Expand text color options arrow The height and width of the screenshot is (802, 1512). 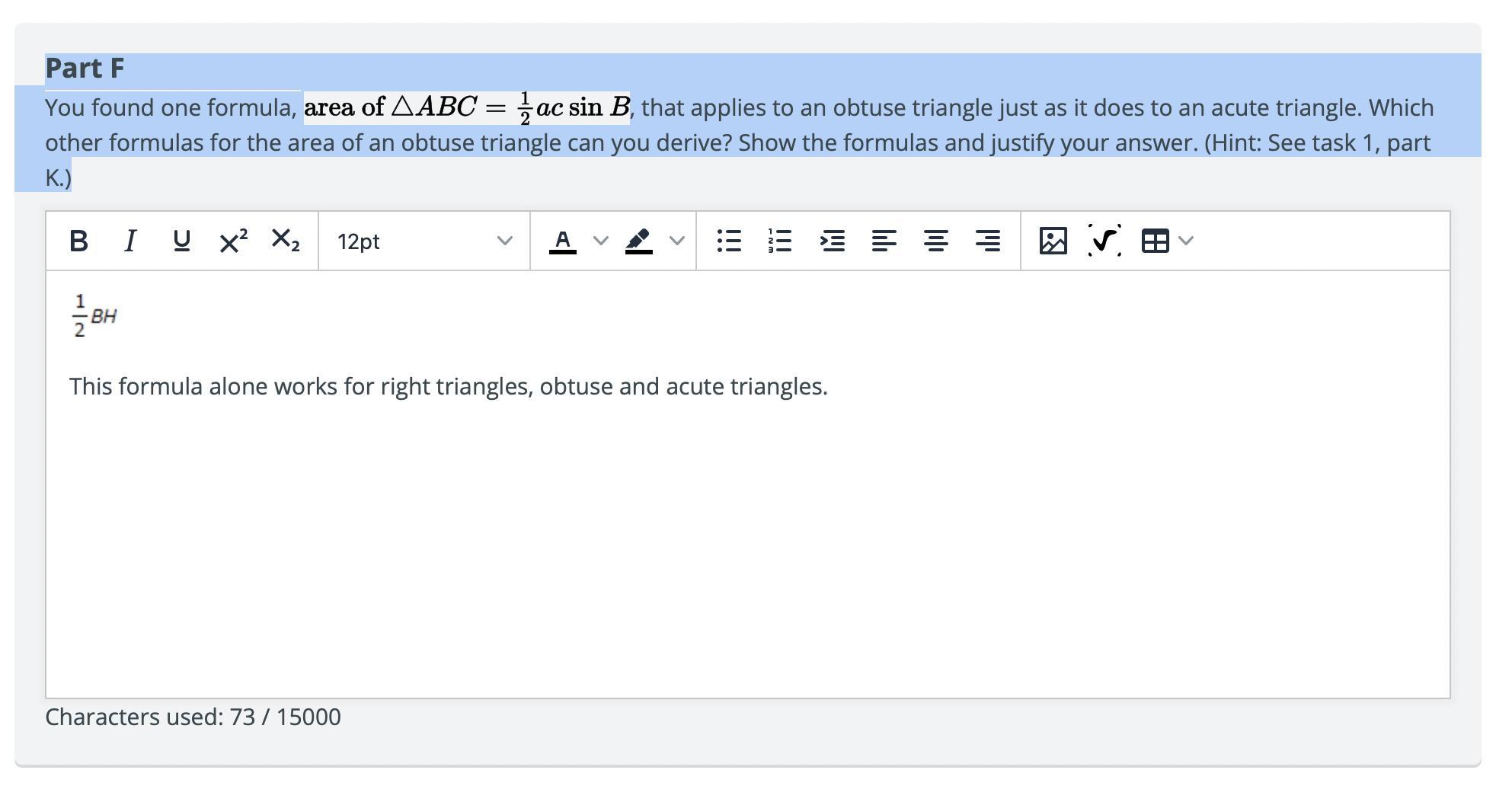(601, 241)
